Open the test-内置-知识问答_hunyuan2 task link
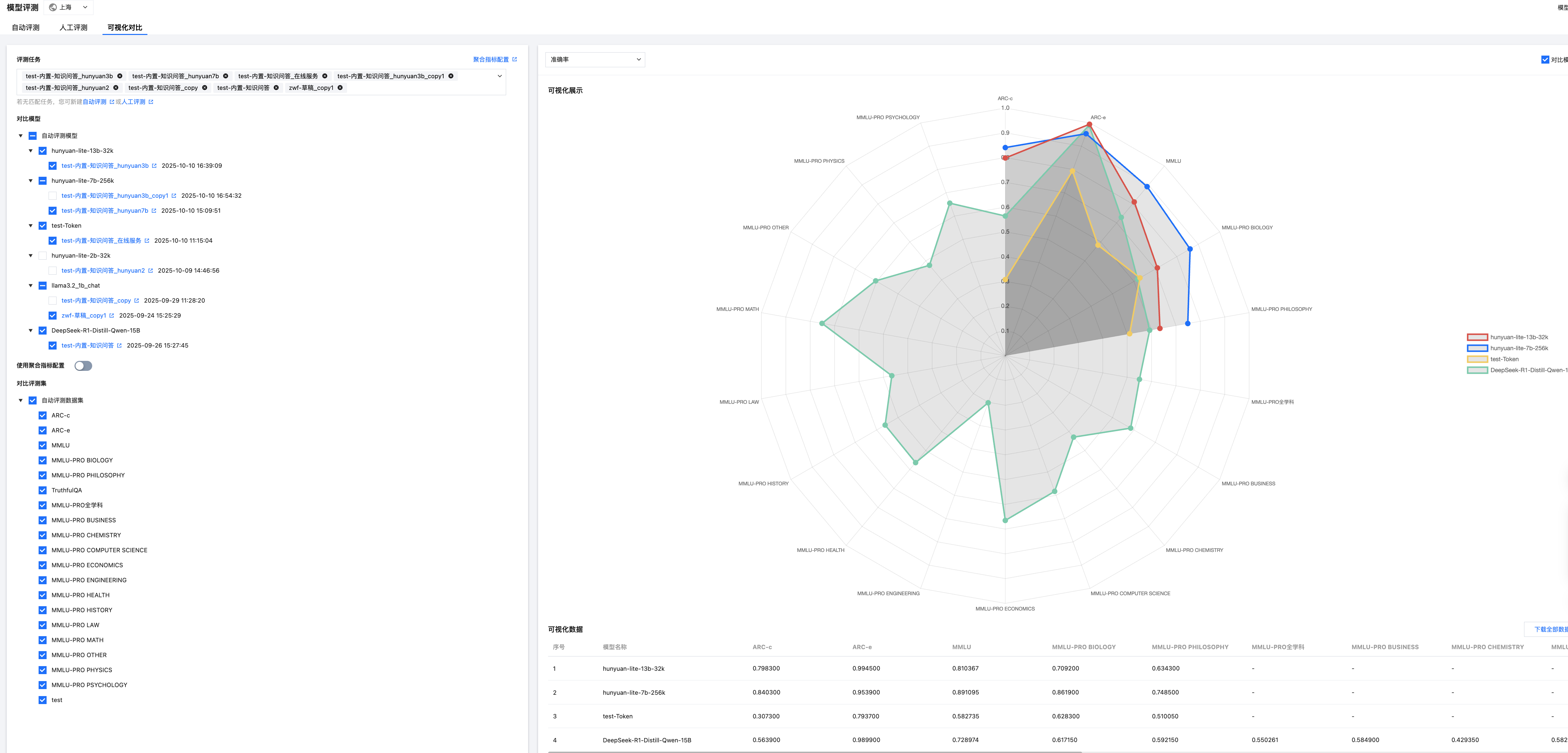 (x=103, y=270)
